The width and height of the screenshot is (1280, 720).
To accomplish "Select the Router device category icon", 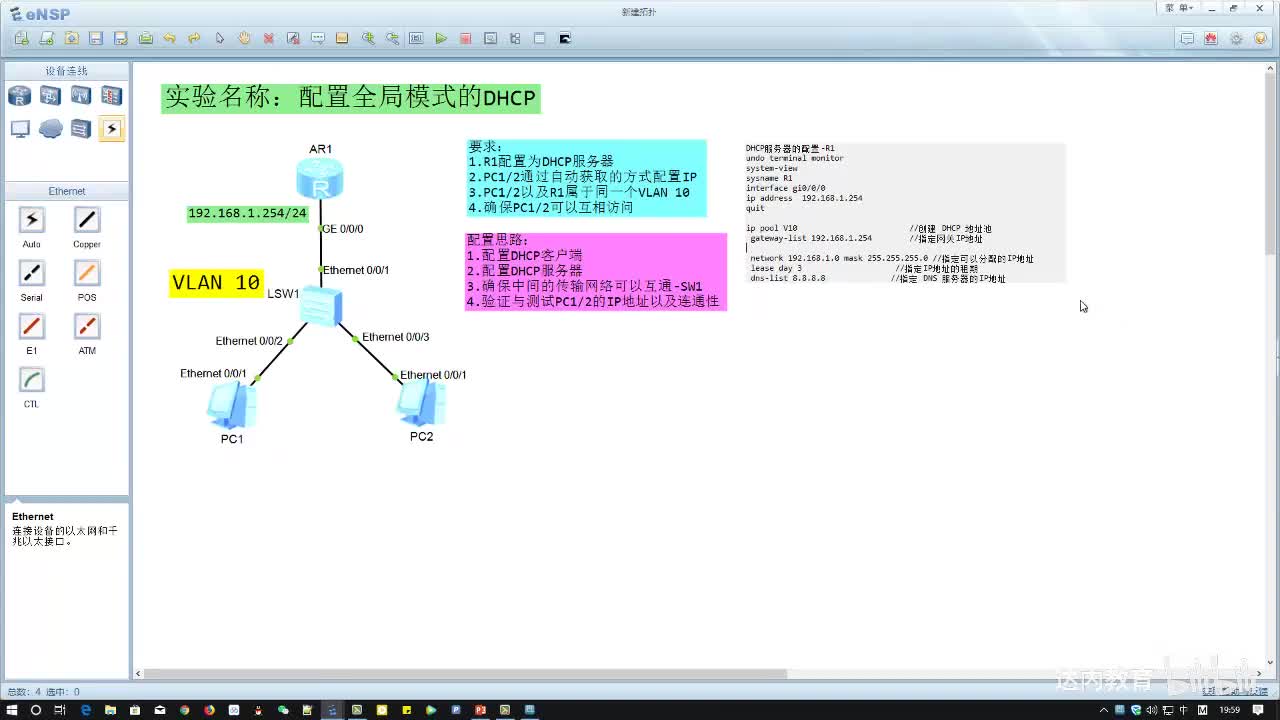I will click(20, 96).
